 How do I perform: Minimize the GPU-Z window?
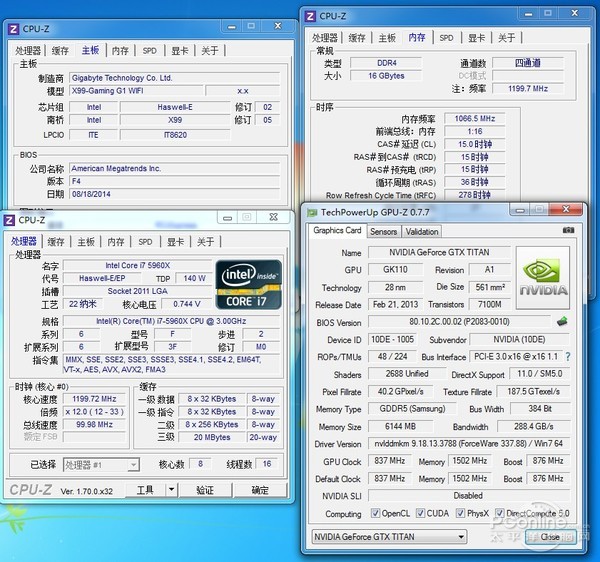(520, 210)
